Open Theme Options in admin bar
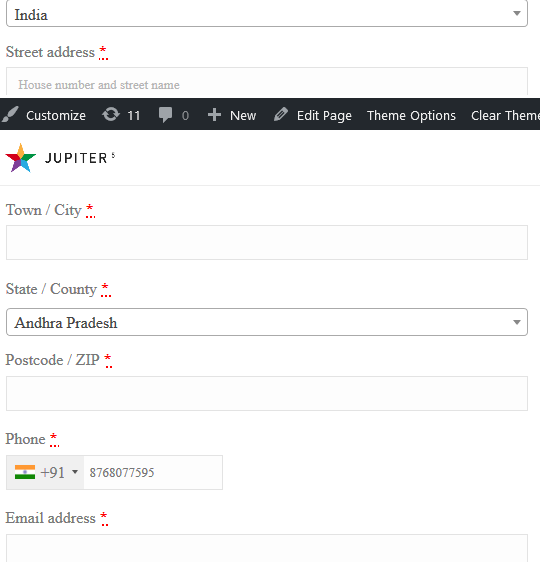540x562 pixels. (x=411, y=115)
